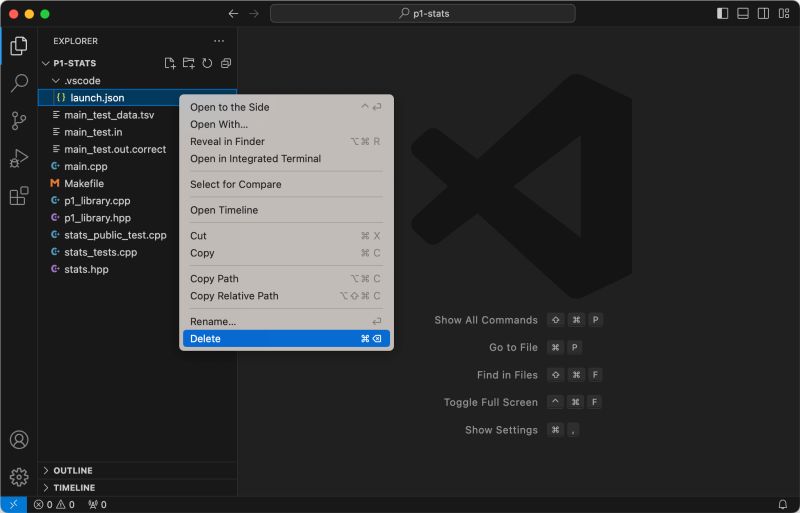The width and height of the screenshot is (800, 513).
Task: Choose Rename... from context menu
Action: tap(286, 322)
